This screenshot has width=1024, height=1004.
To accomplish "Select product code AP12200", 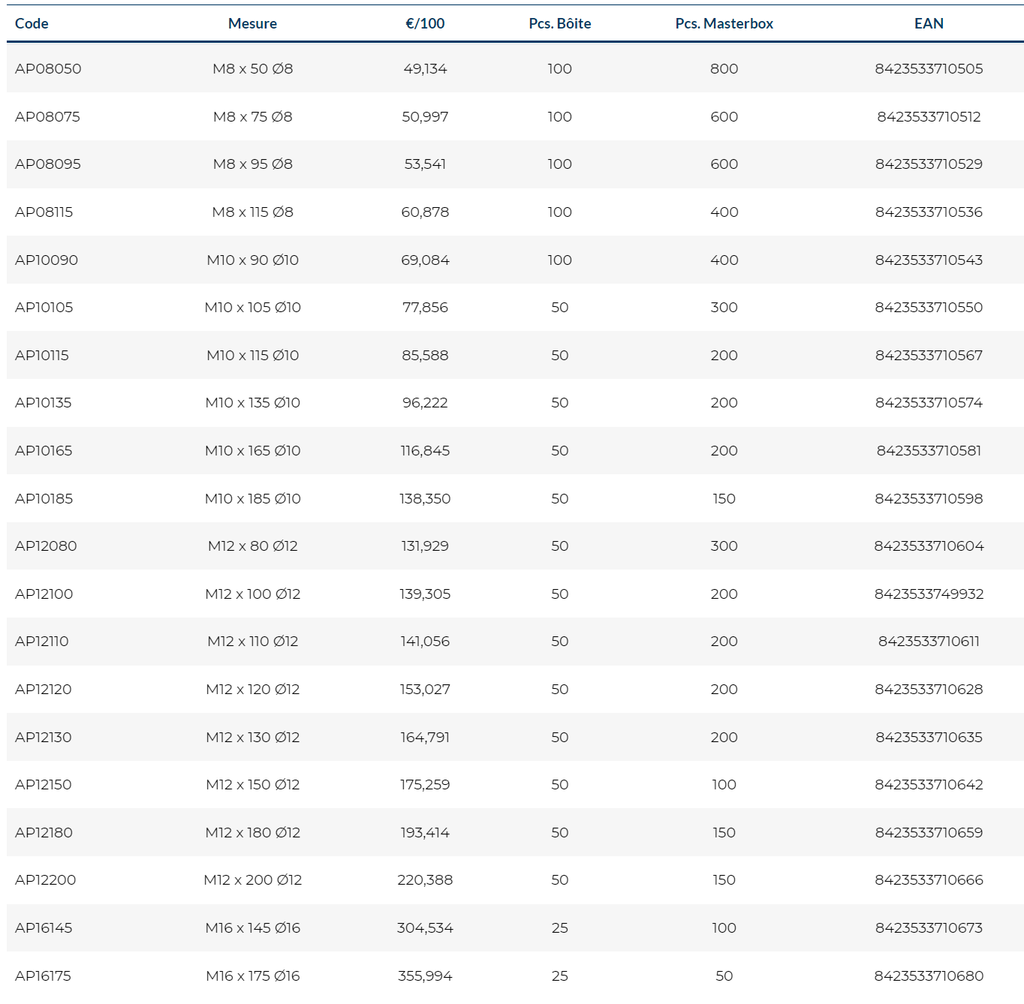I will click(x=45, y=880).
